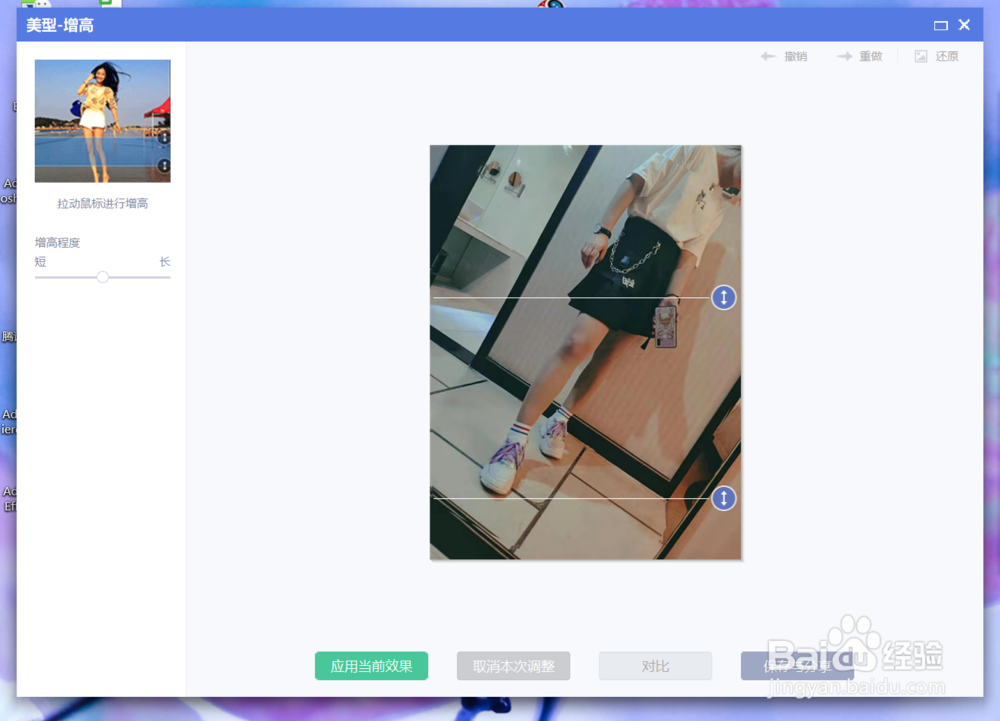Open the Adobe After Effects desktop shortcut
1000x721 pixels.
[6, 500]
